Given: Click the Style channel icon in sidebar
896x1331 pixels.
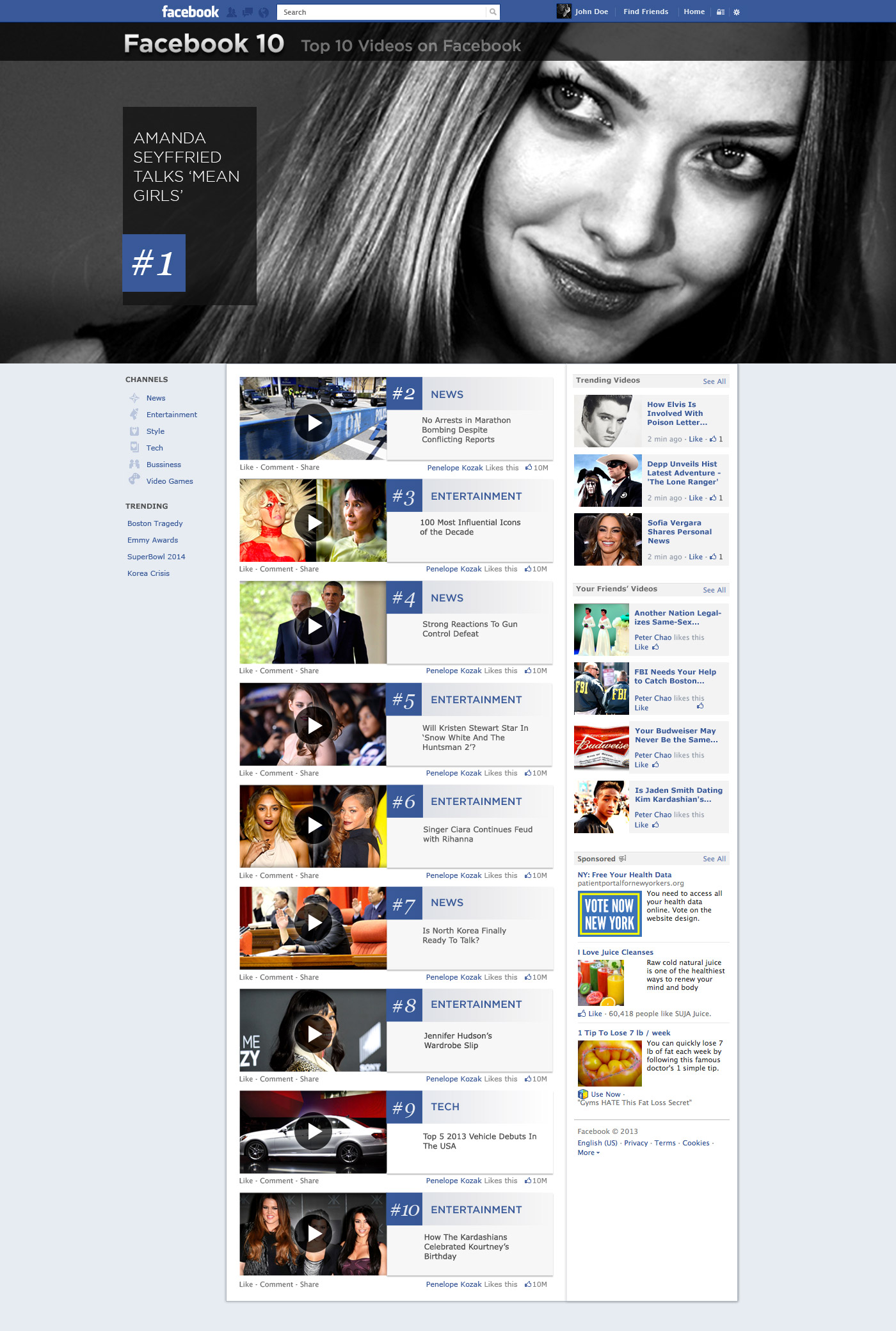Looking at the screenshot, I should click(x=134, y=431).
